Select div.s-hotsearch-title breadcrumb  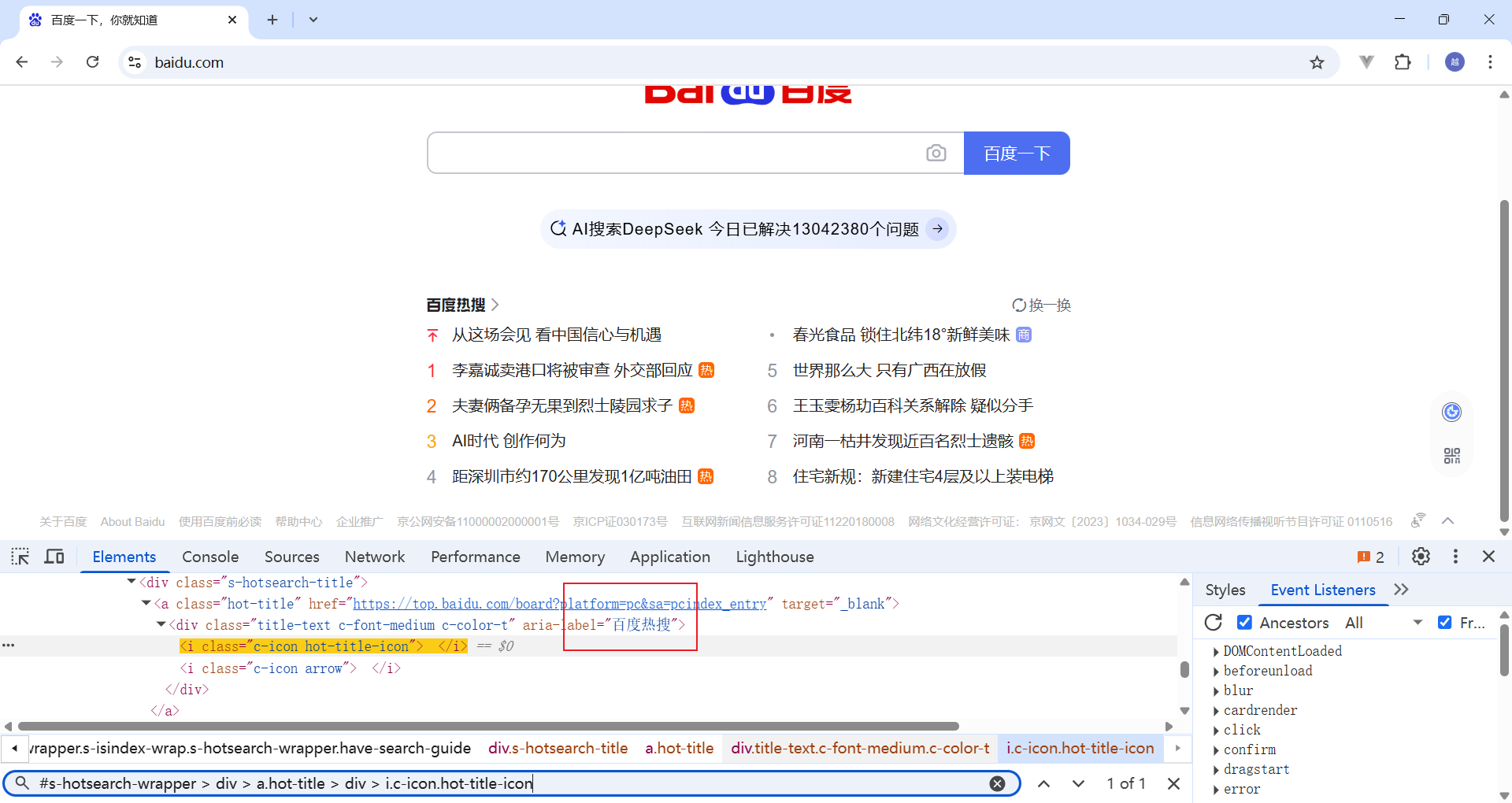(x=558, y=748)
